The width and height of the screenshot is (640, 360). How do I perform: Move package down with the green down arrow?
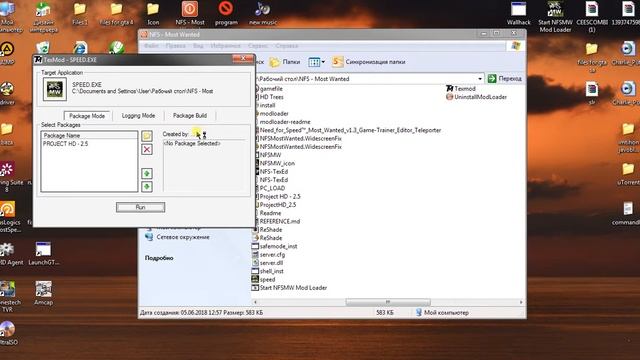(x=147, y=187)
